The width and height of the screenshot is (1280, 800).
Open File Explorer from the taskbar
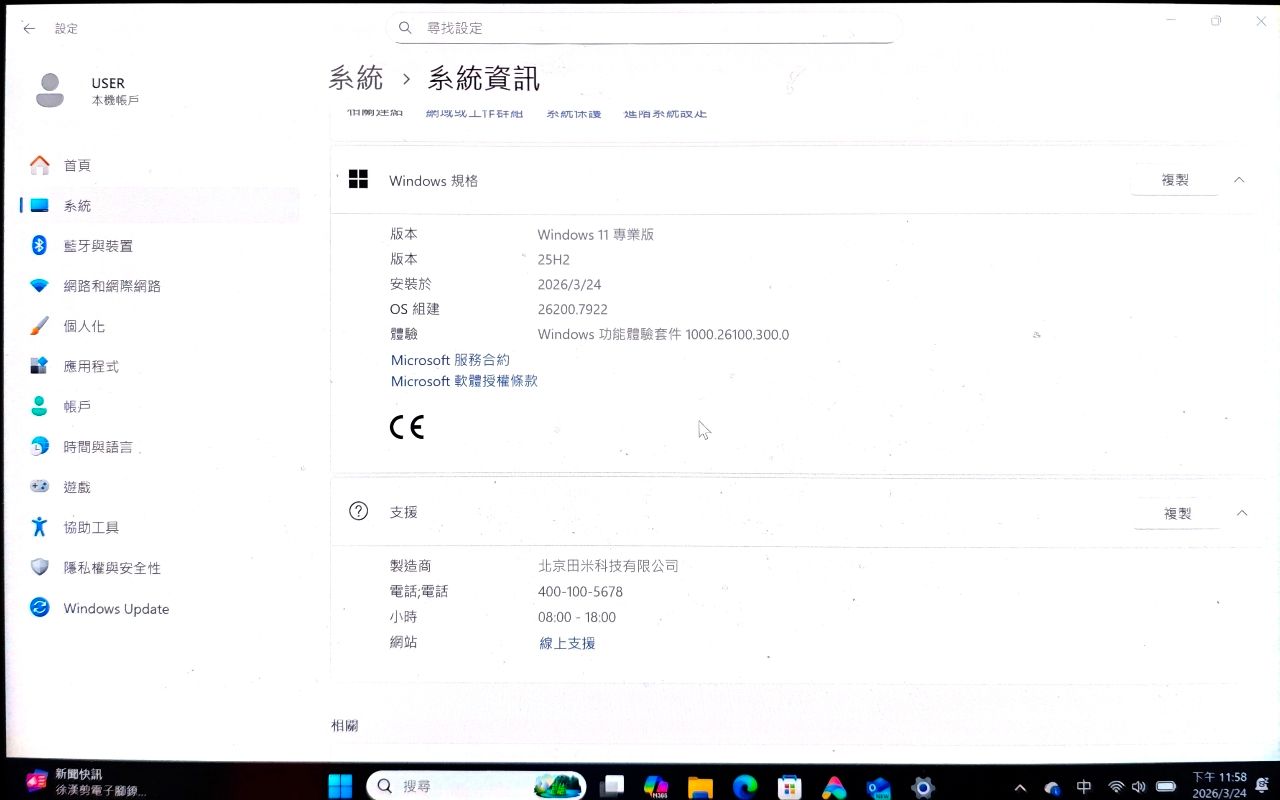pos(699,787)
